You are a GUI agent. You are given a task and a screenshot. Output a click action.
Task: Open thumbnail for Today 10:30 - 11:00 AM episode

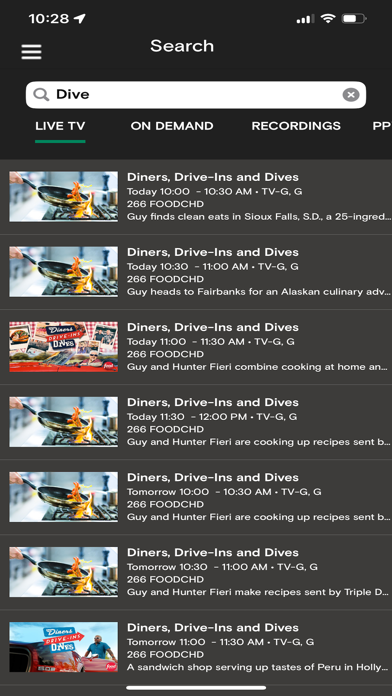click(63, 272)
